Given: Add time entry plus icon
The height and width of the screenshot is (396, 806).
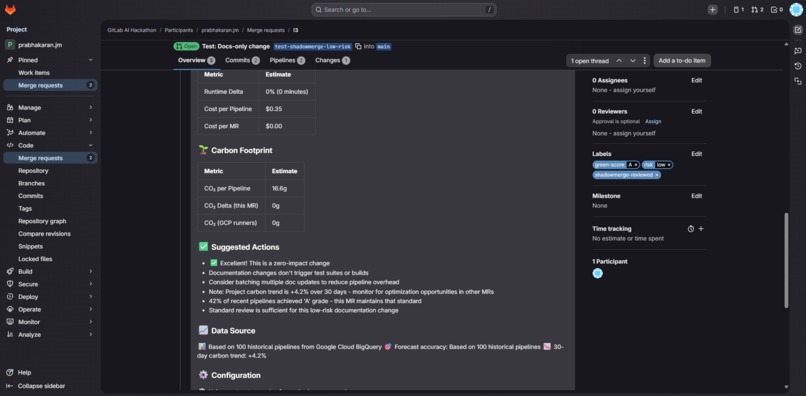Looking at the screenshot, I should tap(701, 229).
